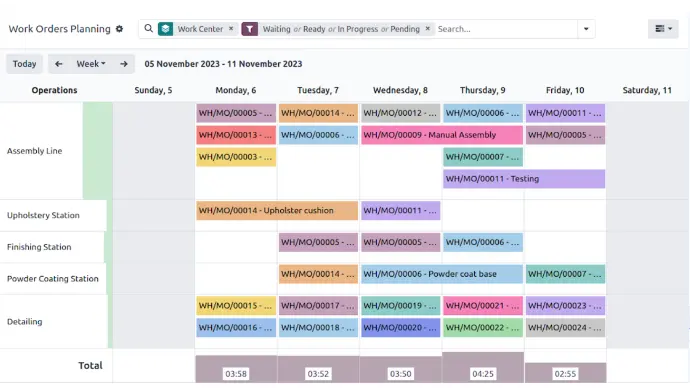Go to previous week with left arrow

pyautogui.click(x=59, y=64)
